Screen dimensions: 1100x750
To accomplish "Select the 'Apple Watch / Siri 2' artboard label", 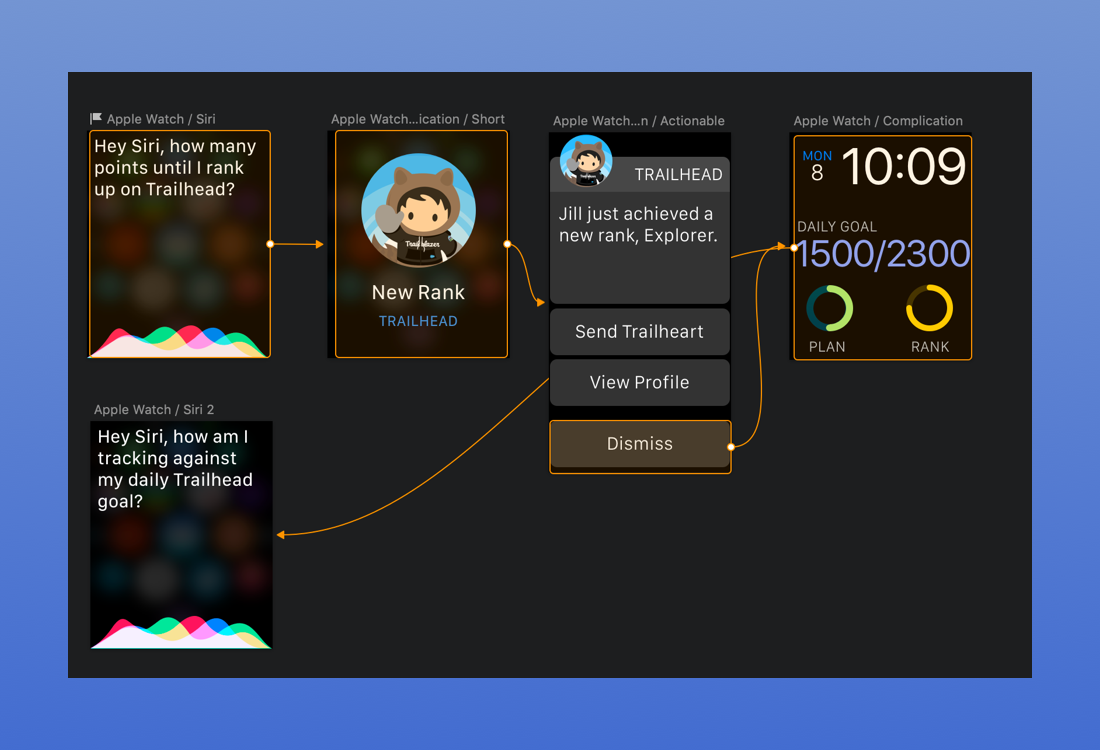I will tap(154, 410).
